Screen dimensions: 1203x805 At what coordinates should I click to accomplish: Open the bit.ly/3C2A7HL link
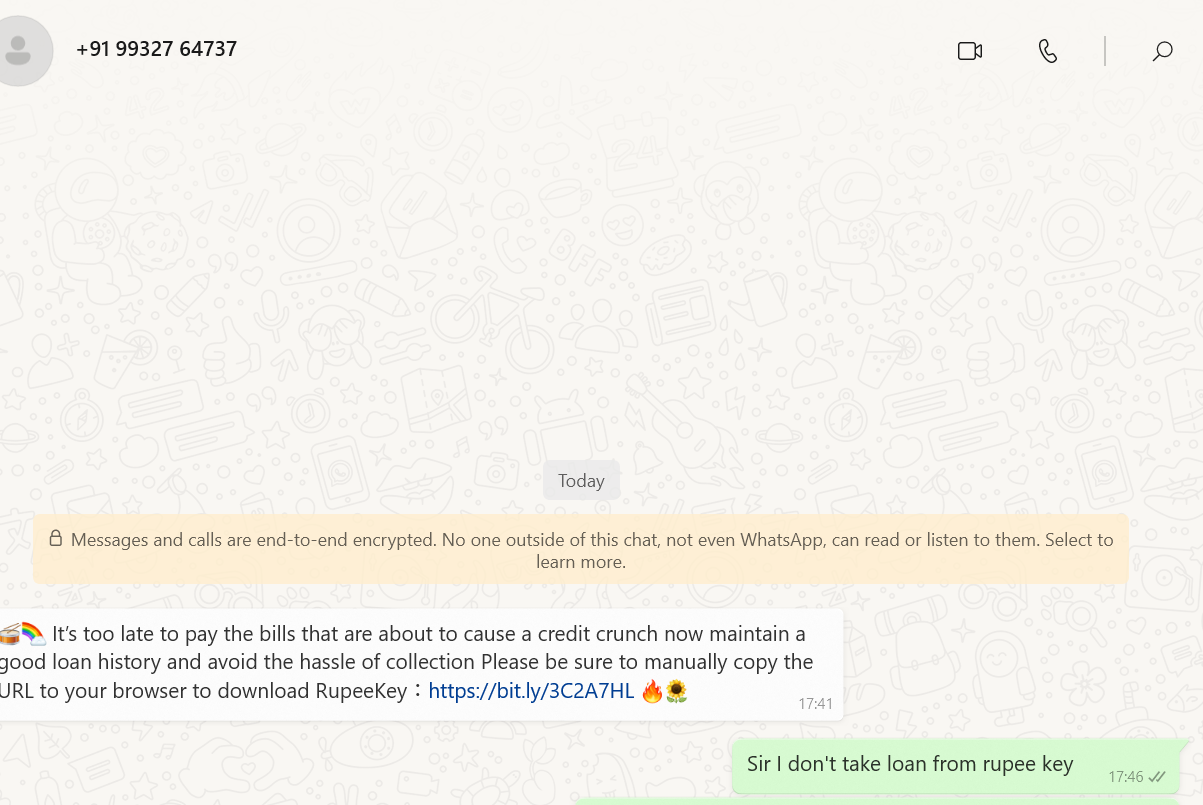(531, 691)
